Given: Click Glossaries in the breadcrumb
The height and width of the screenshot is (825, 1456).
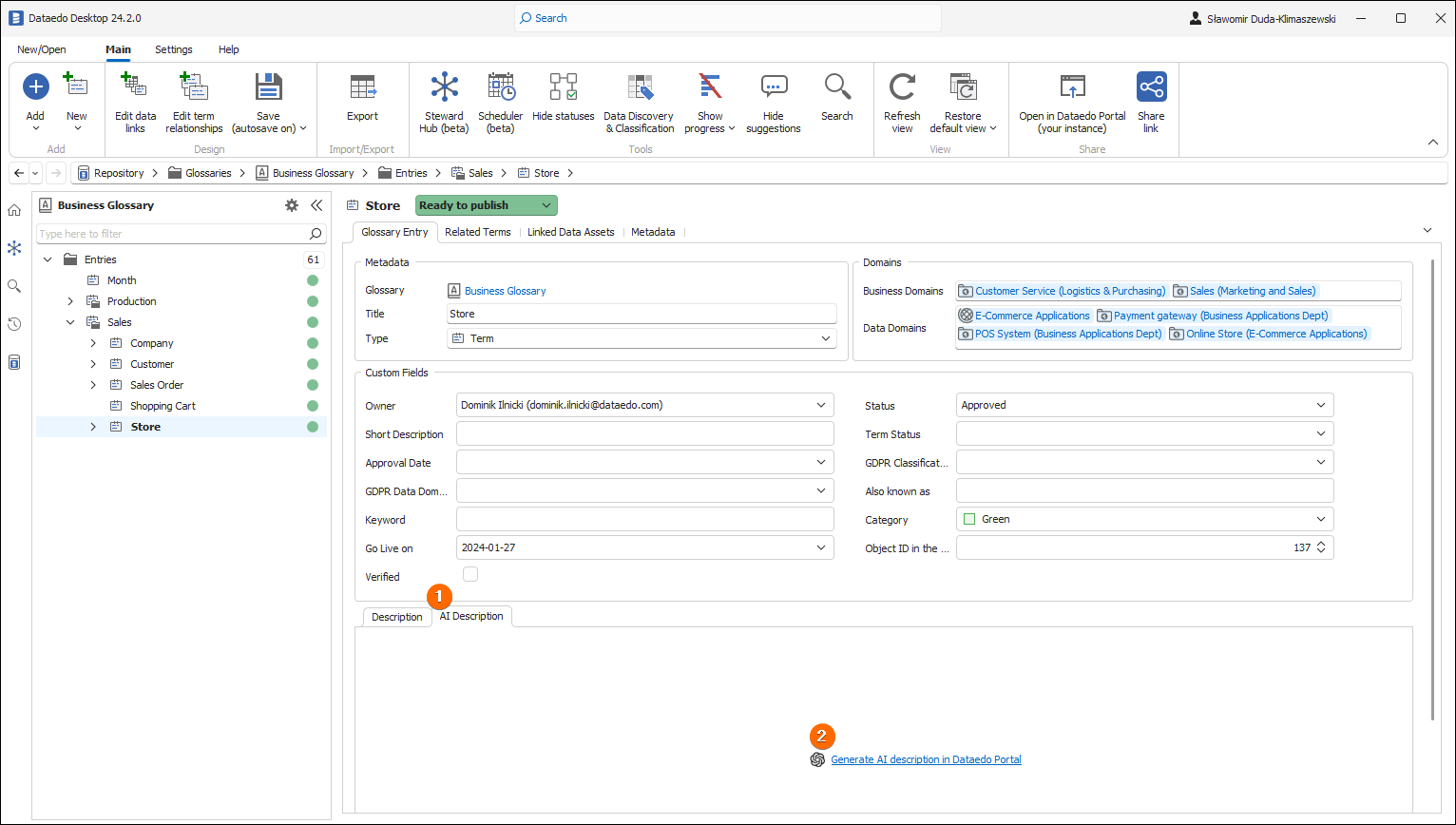Looking at the screenshot, I should [208, 173].
